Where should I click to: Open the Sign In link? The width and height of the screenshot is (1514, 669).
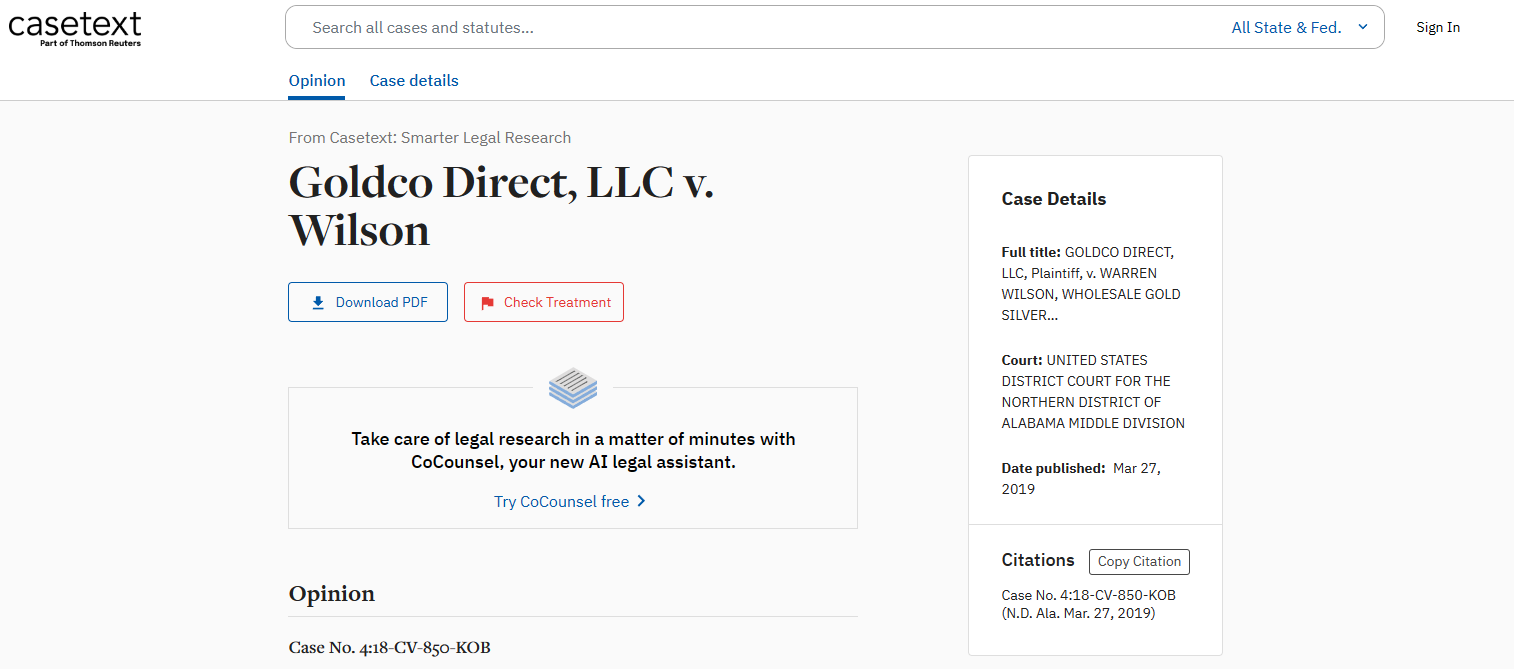point(1437,27)
